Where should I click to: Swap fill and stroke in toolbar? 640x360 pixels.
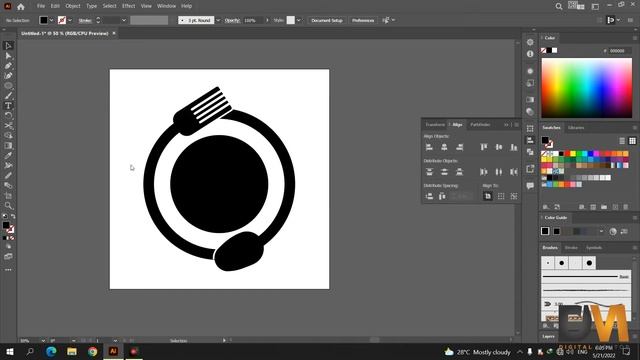click(13, 216)
